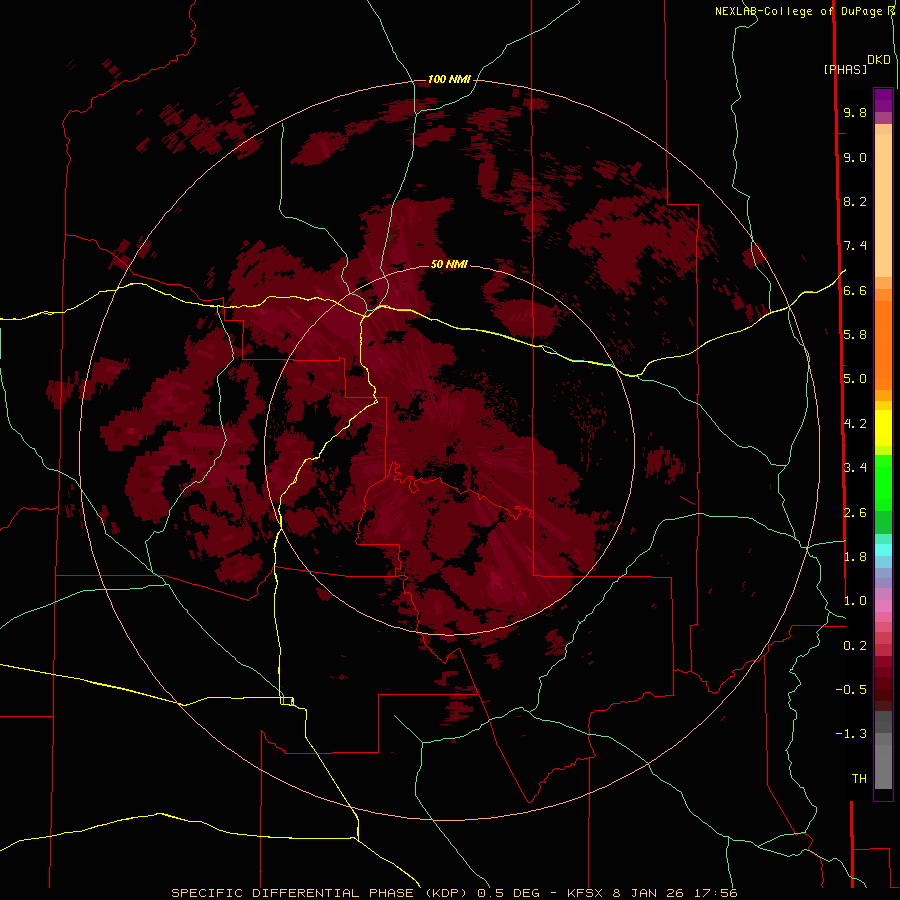Select the 5.8 scale value
Viewport: 900px width, 900px height.
(x=855, y=335)
